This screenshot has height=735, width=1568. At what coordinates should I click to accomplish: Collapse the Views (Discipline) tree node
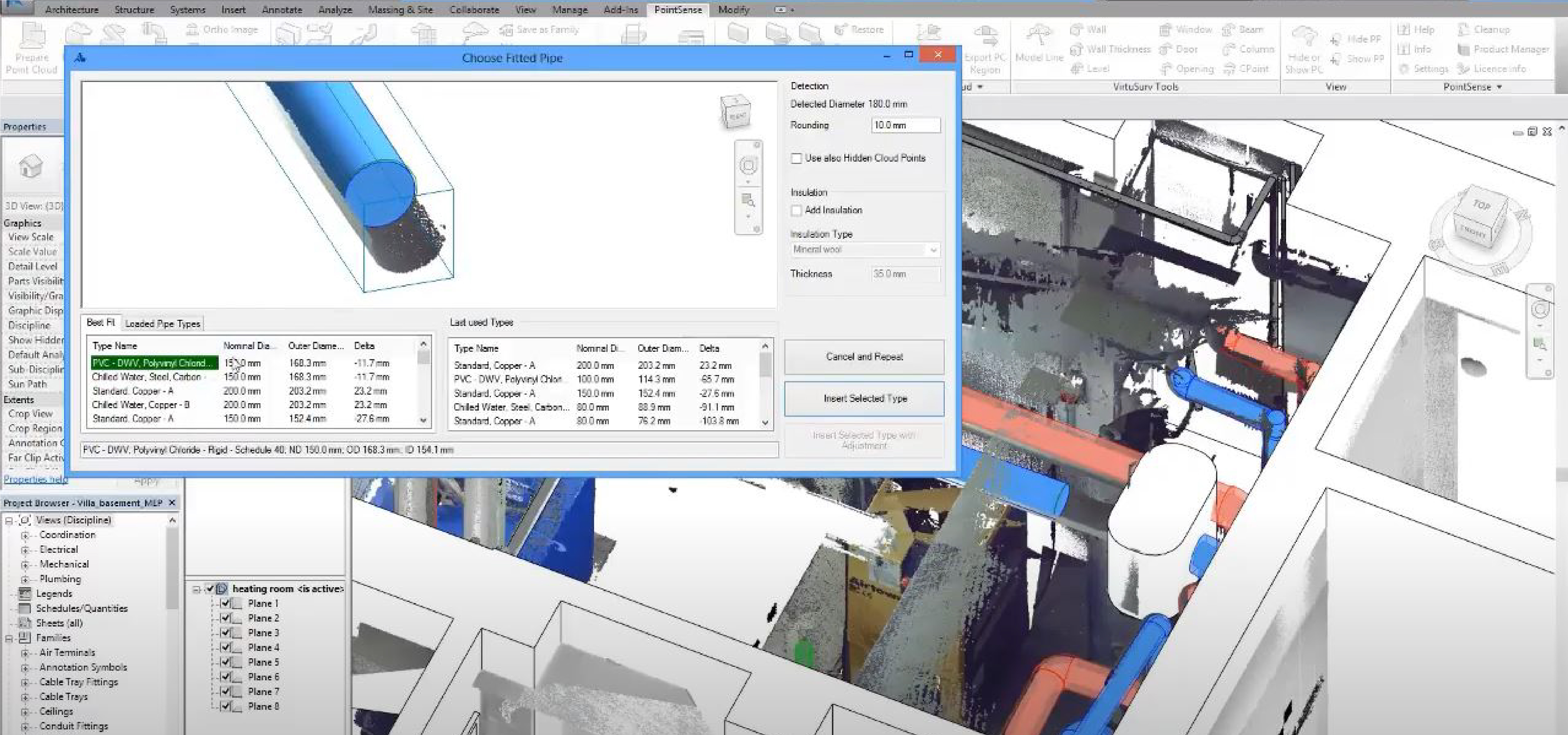coord(9,520)
